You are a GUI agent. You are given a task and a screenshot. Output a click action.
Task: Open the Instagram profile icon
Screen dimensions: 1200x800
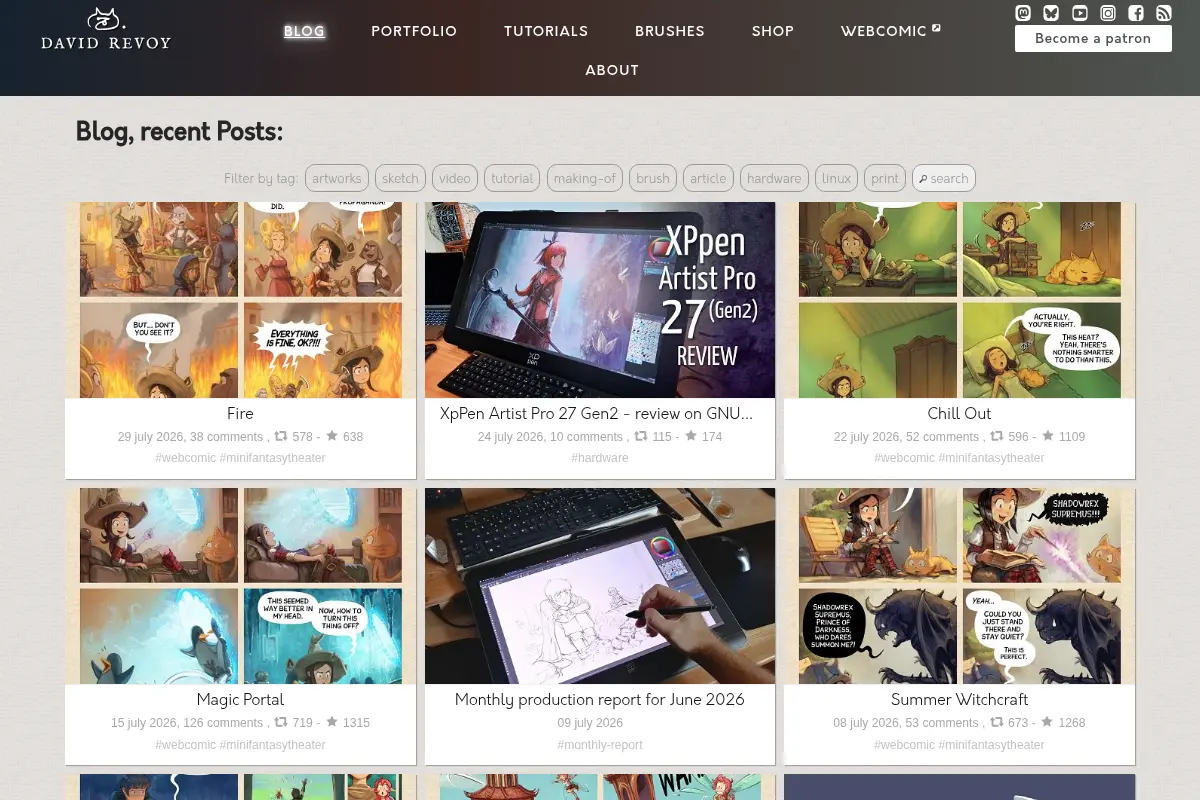coord(1108,13)
